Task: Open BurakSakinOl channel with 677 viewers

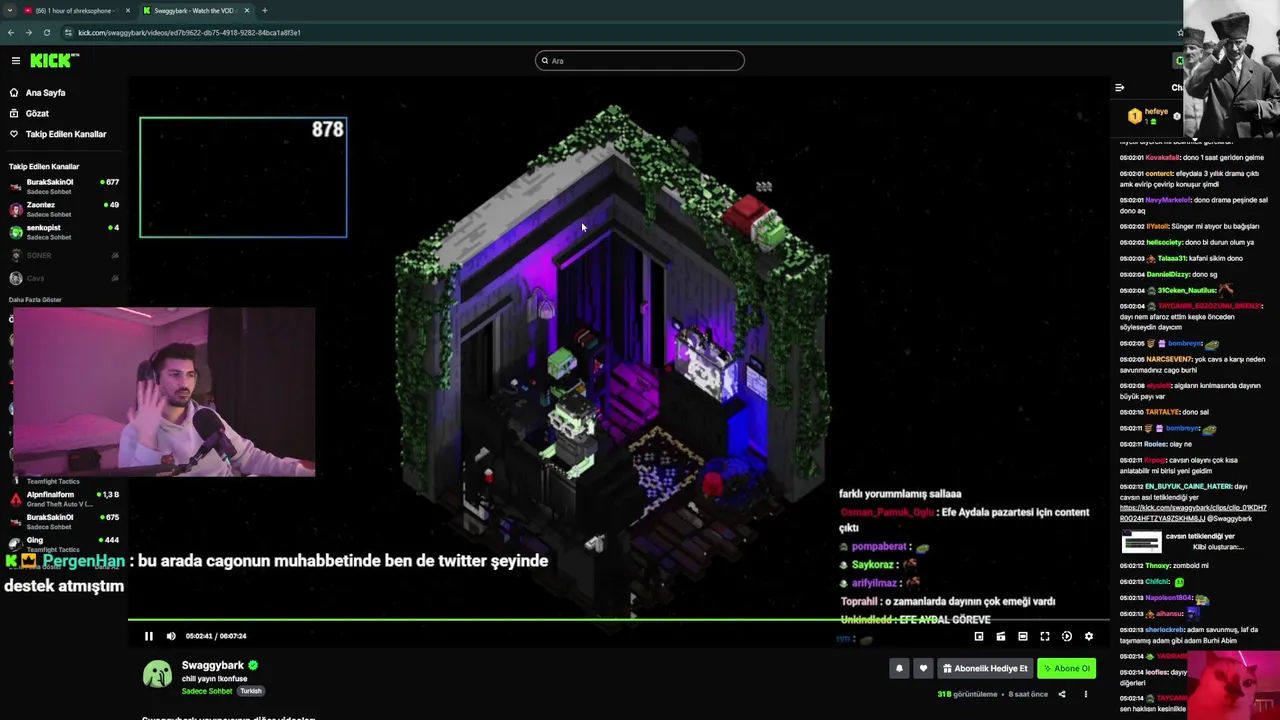Action: coord(64,186)
